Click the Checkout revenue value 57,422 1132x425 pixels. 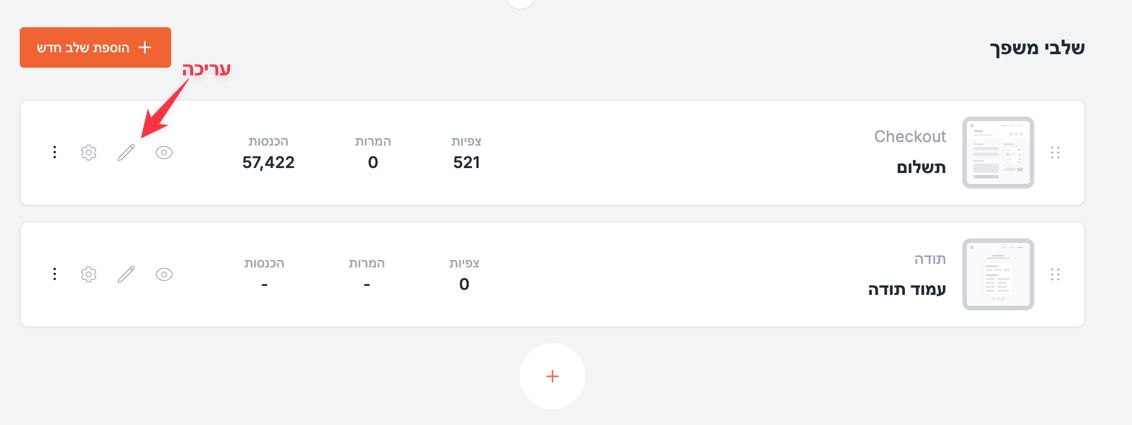pyautogui.click(x=268, y=162)
